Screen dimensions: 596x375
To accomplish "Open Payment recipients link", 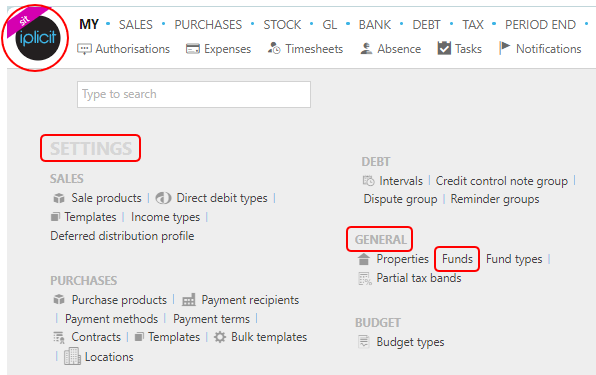I will click(x=250, y=300).
